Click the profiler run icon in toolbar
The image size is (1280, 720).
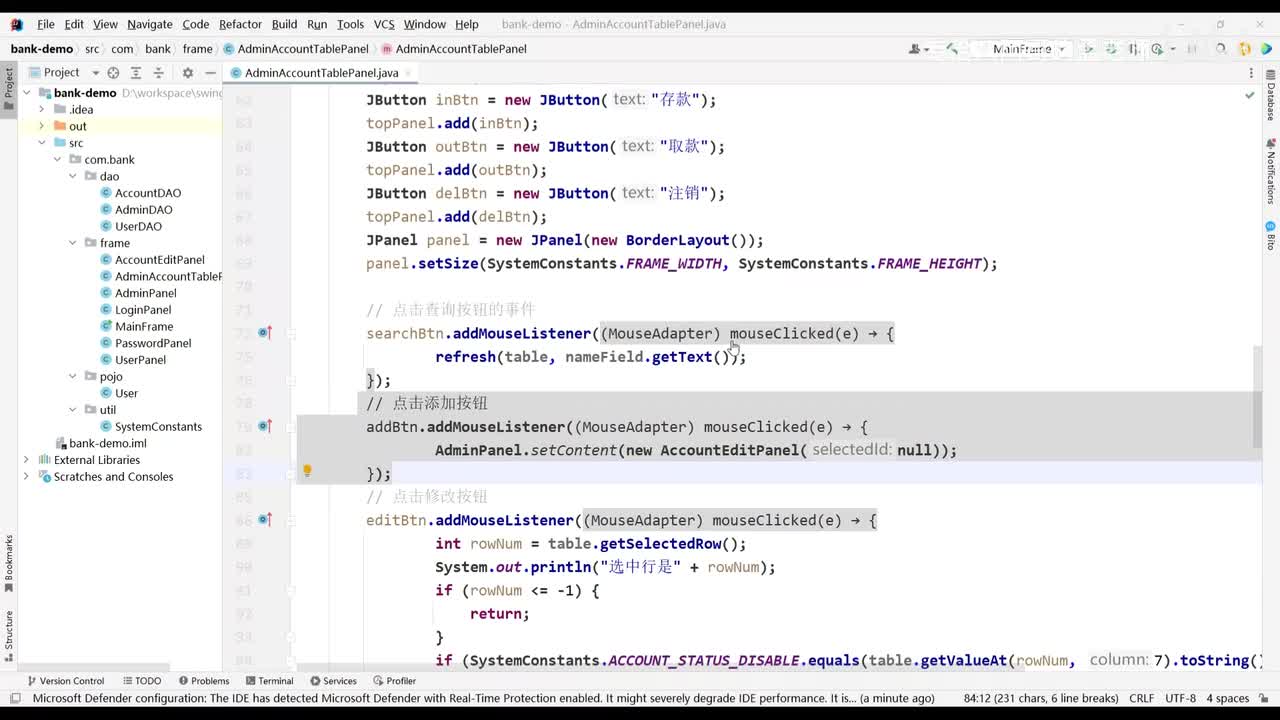pos(1158,49)
